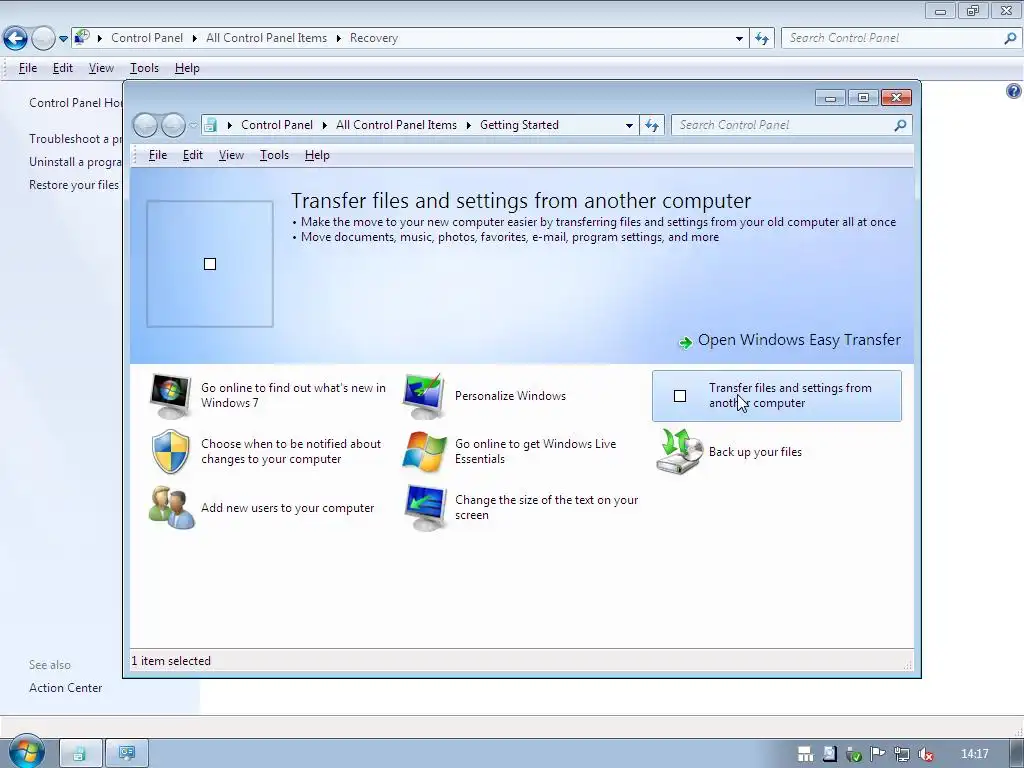Open the File menu in Getting Started window
This screenshot has width=1024, height=768.
pyautogui.click(x=157, y=155)
